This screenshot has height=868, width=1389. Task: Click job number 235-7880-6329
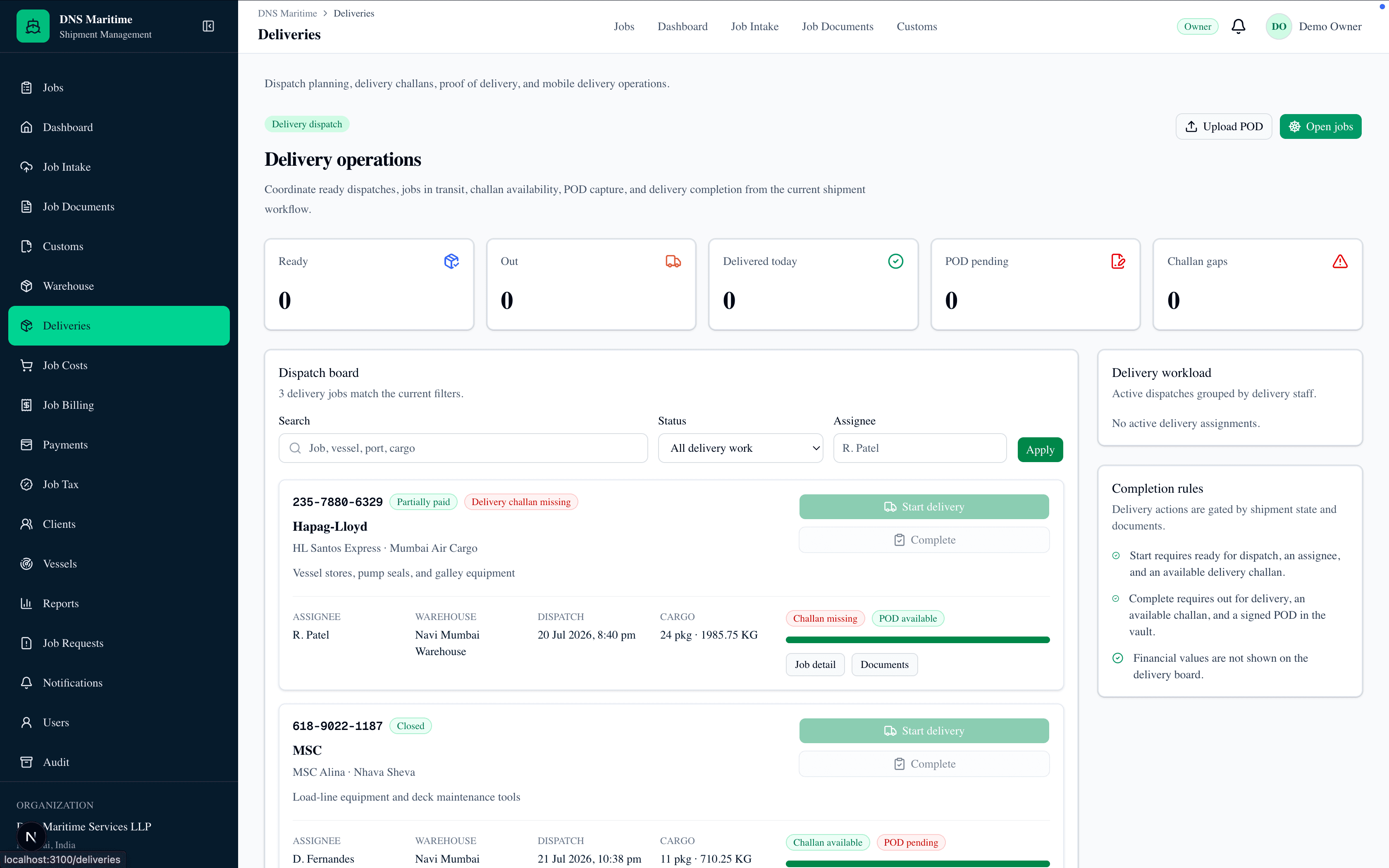click(x=337, y=502)
